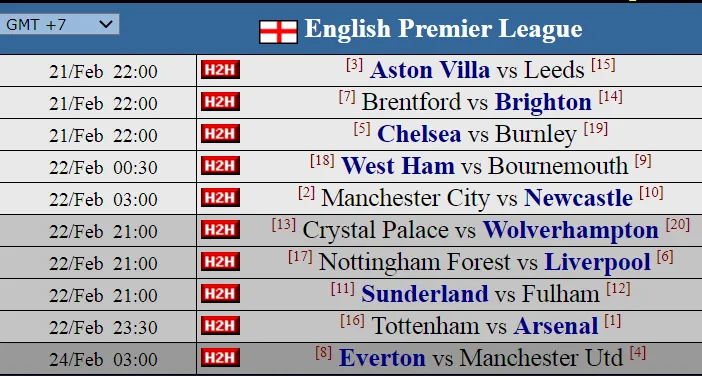Open H2H for Aston Villa vs Leeds

[220, 70]
